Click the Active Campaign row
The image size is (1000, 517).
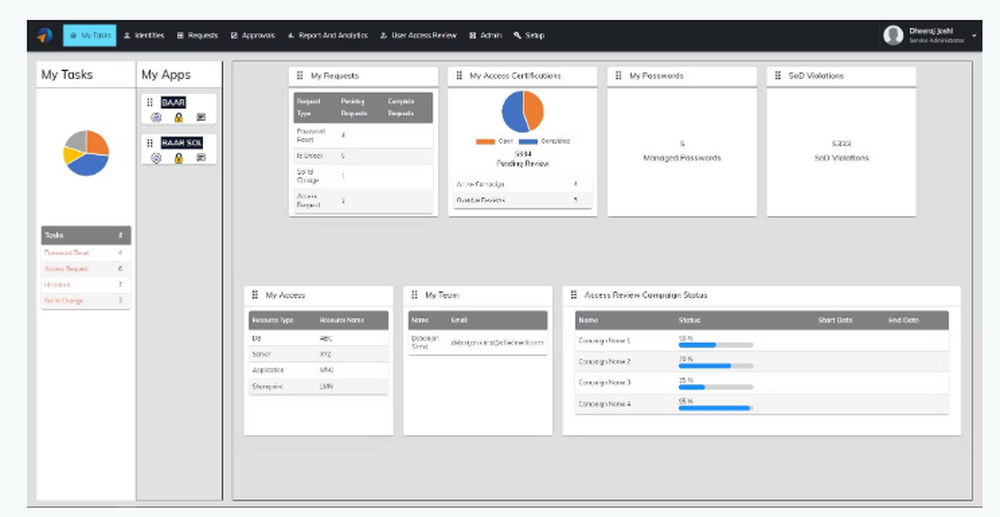coord(522,184)
